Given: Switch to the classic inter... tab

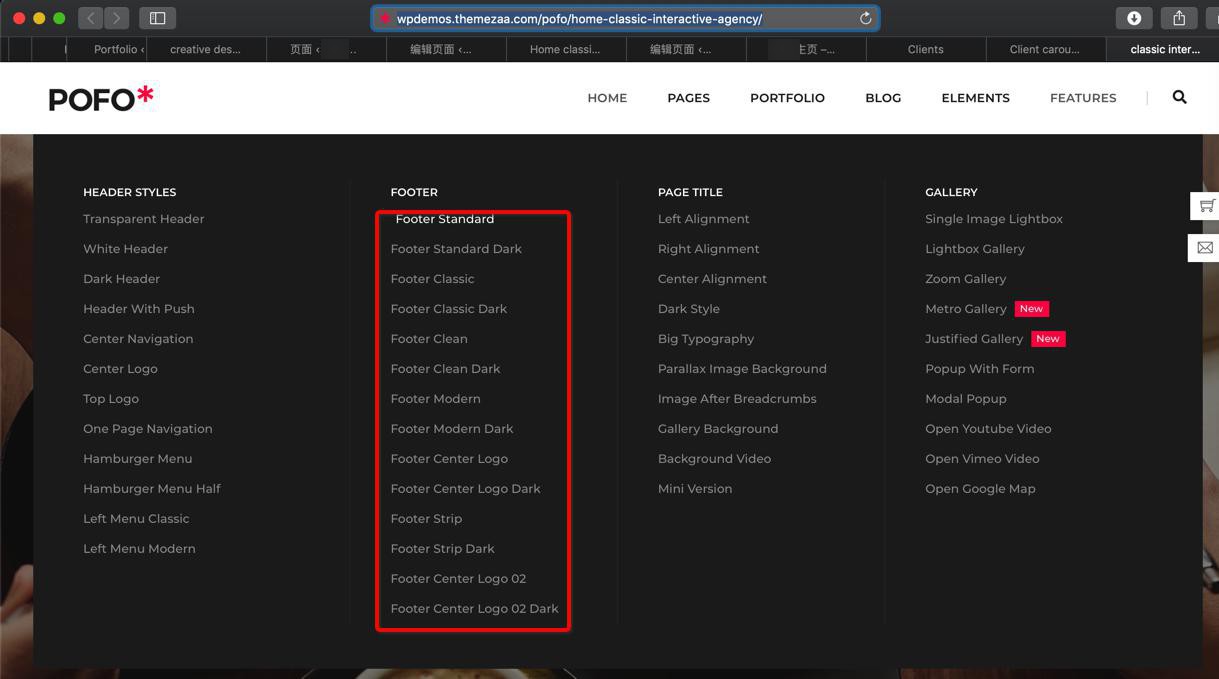Looking at the screenshot, I should click(1164, 49).
